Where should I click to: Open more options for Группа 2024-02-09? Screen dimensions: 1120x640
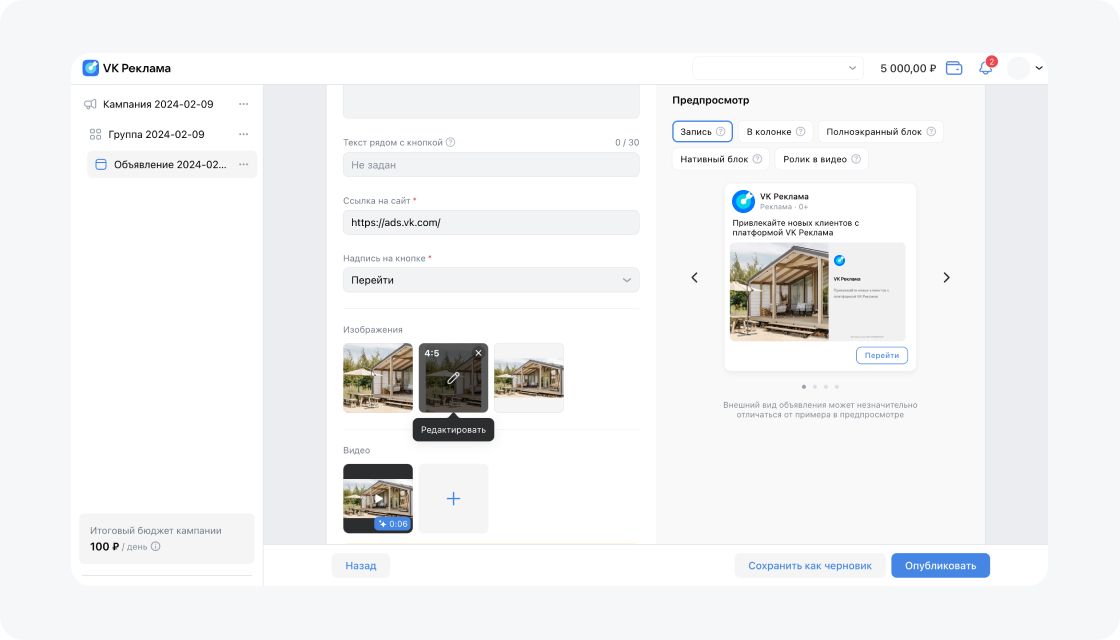click(x=243, y=134)
